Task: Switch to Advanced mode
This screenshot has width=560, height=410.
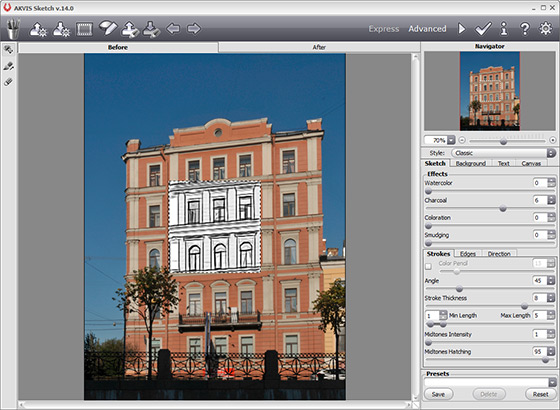Action: pos(427,29)
